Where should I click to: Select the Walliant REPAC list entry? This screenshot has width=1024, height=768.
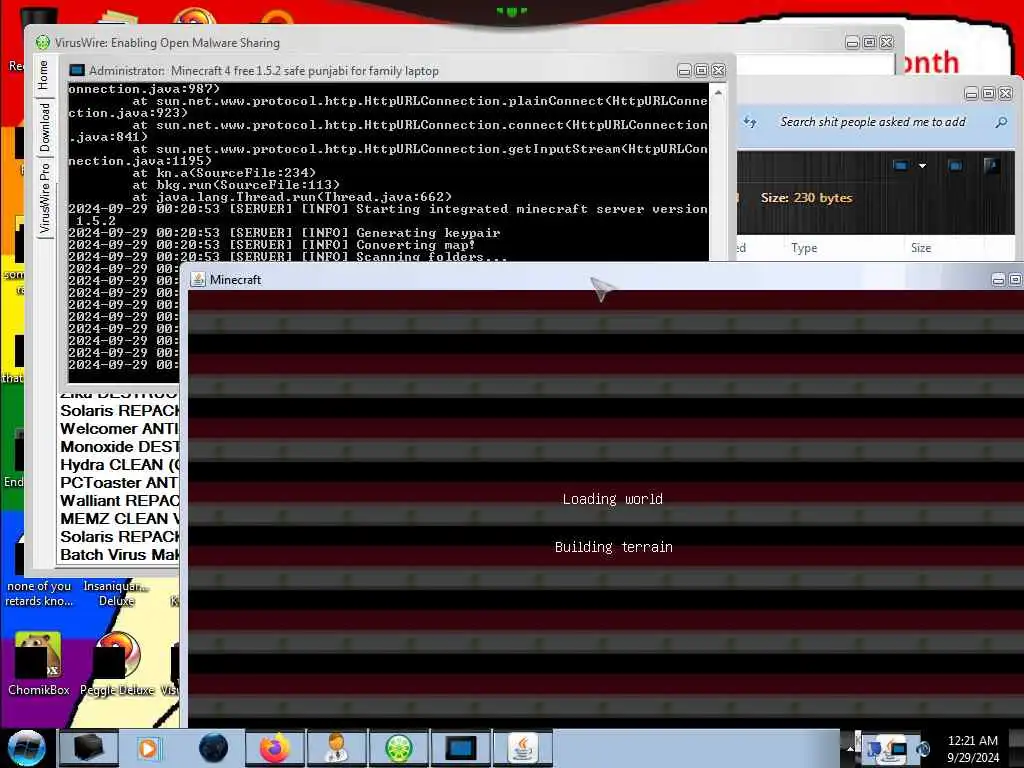[x=120, y=501]
